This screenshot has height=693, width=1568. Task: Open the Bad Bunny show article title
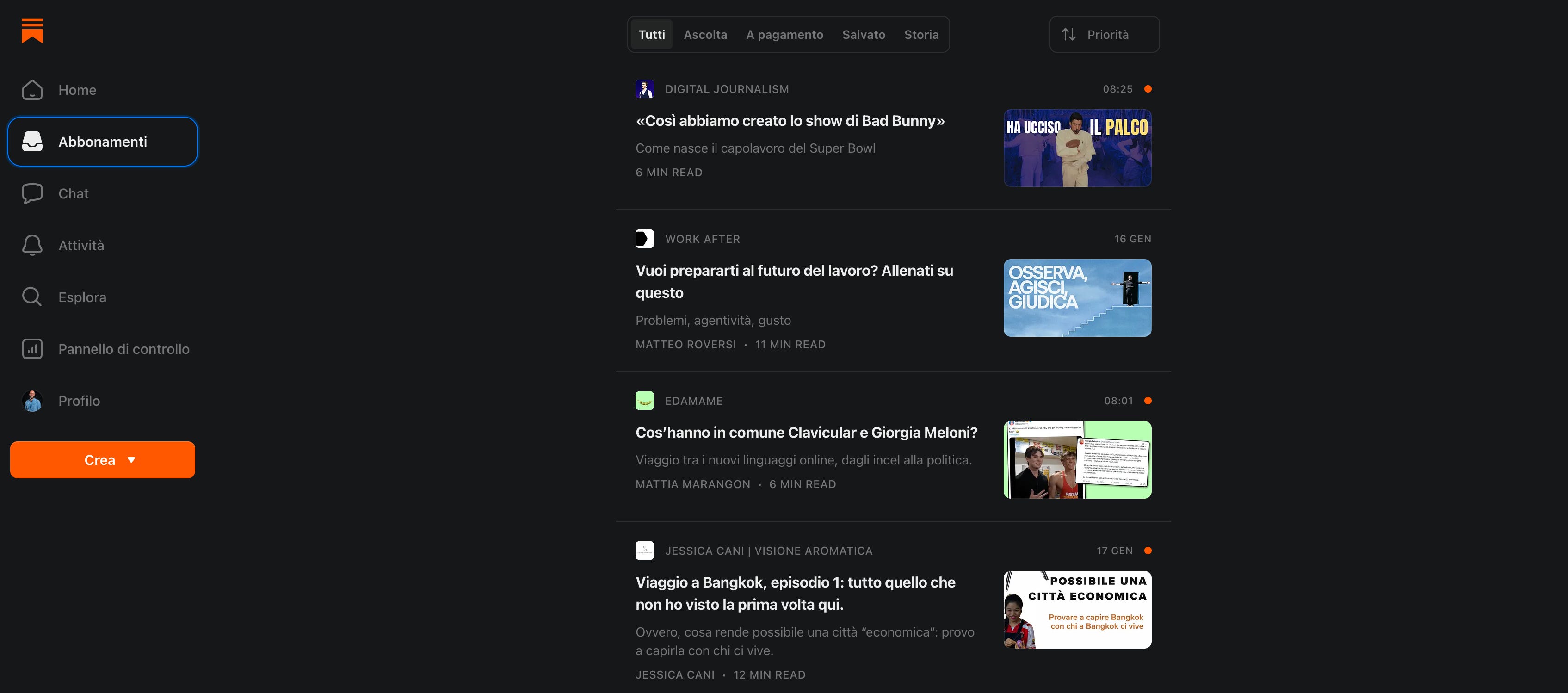pos(790,121)
